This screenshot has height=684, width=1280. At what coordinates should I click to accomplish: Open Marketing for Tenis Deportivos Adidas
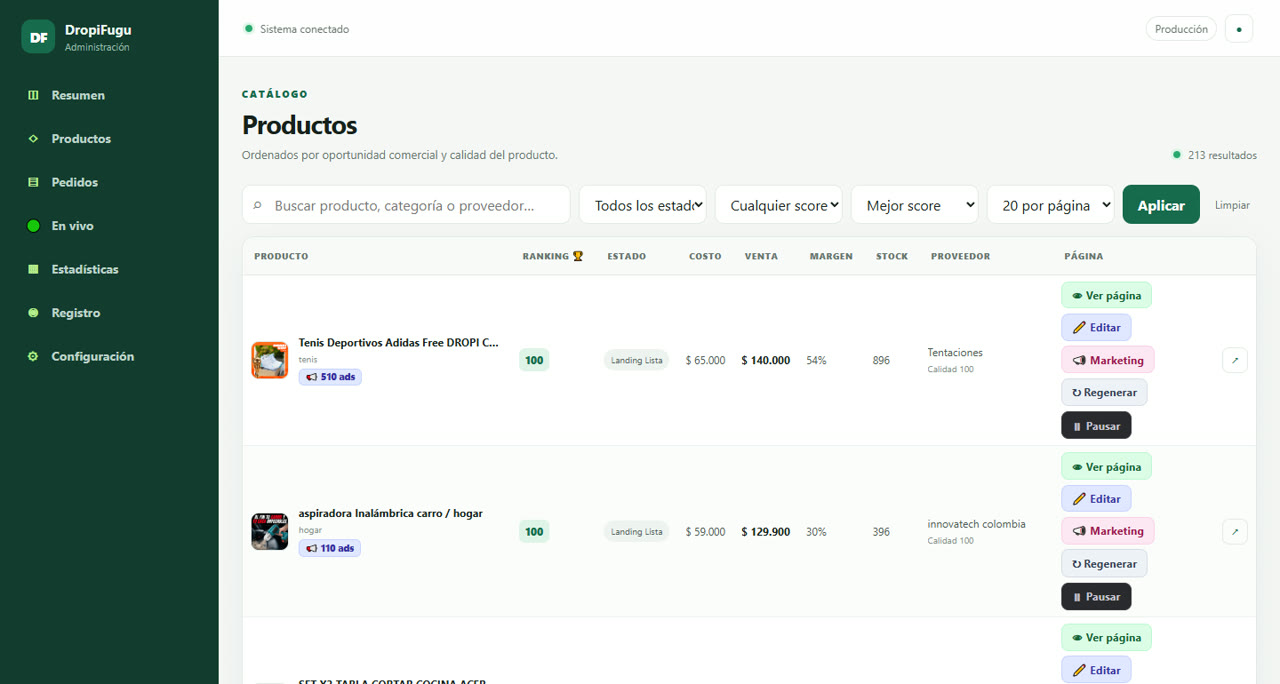tap(1108, 360)
